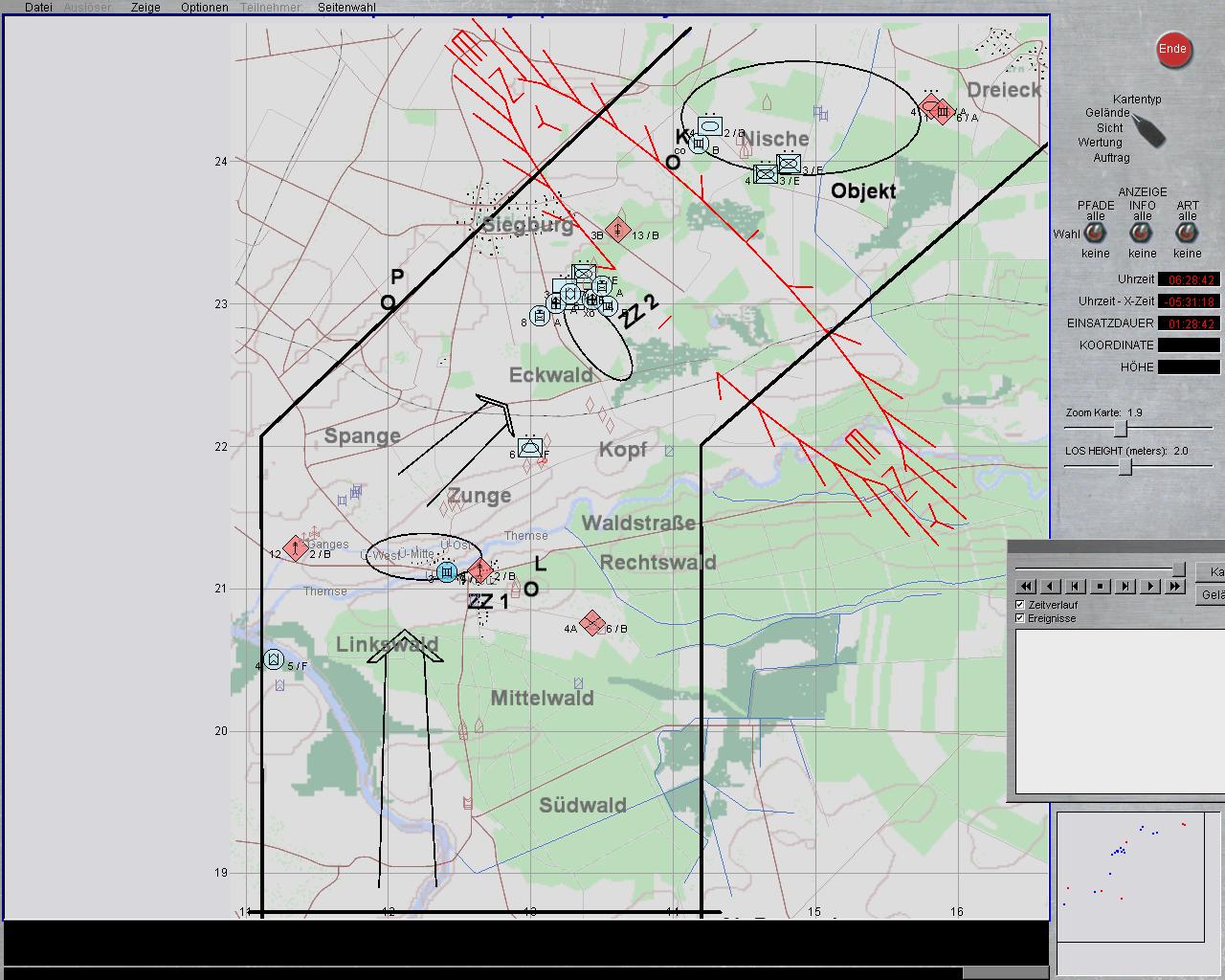Flip the ART display toggle switch
This screenshot has width=1225, height=980.
click(1188, 233)
